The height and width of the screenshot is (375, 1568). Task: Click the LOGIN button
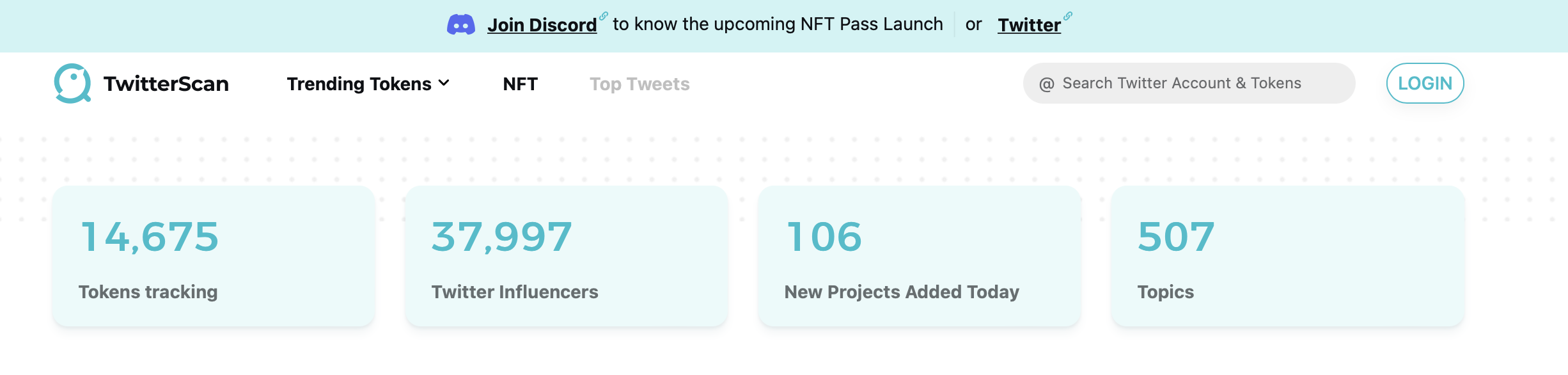[x=1425, y=83]
